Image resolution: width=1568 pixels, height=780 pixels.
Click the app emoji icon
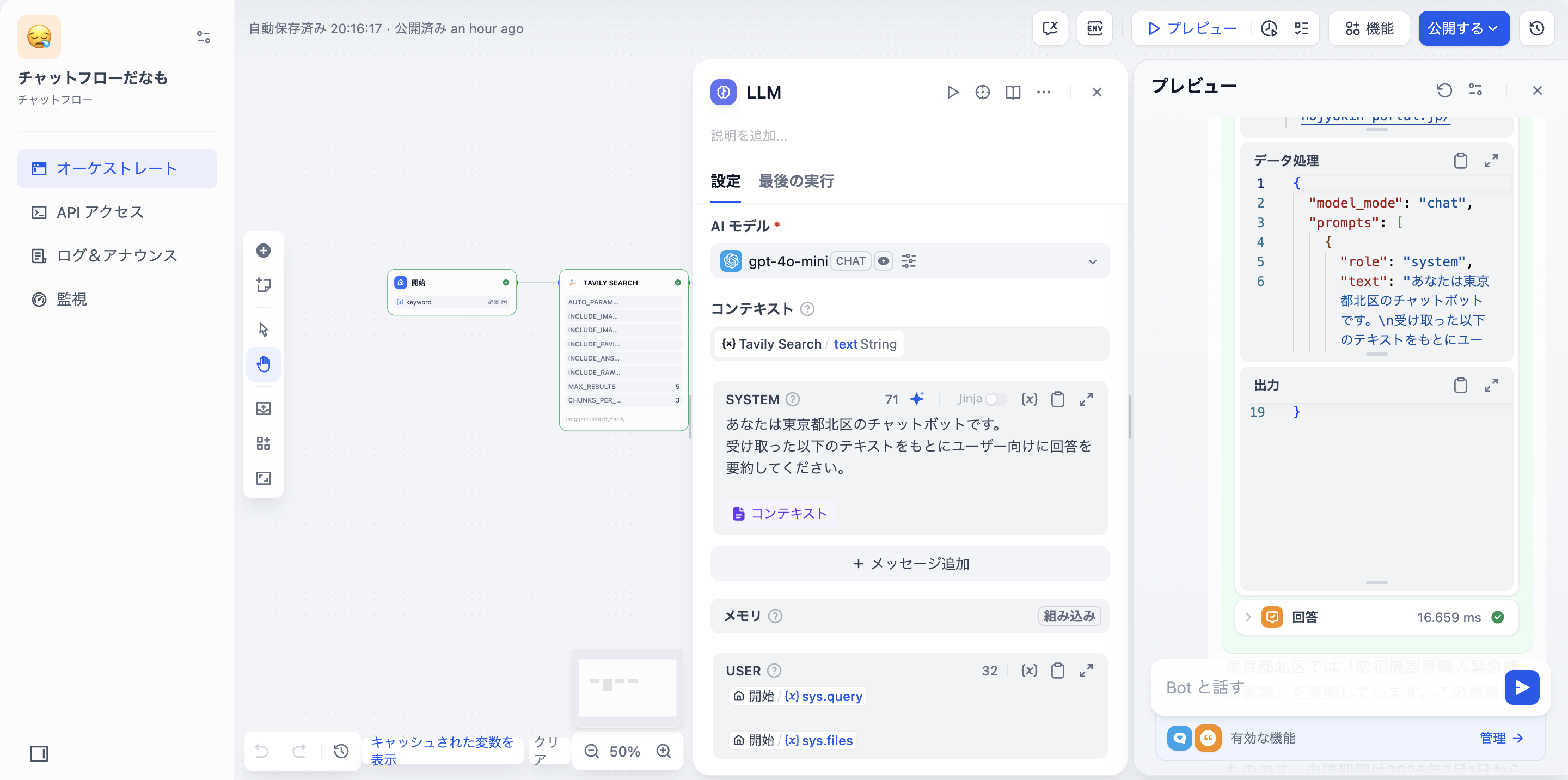[39, 36]
